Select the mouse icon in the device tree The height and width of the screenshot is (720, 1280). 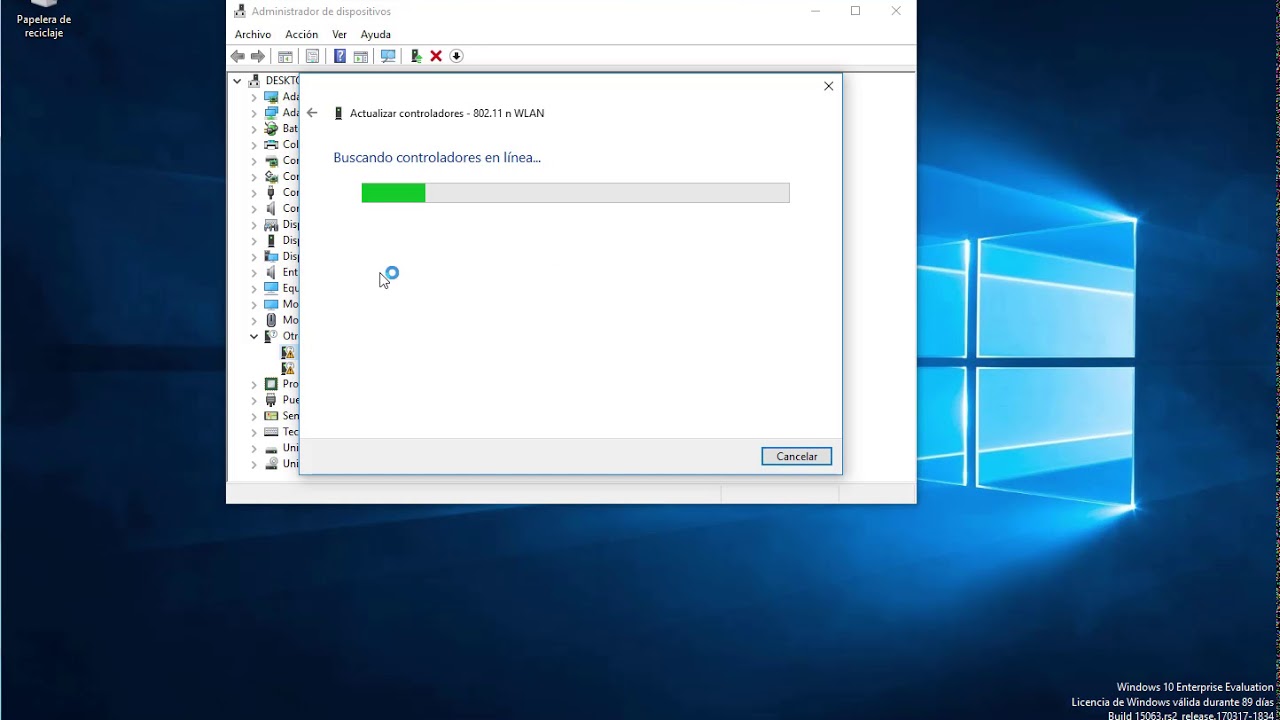[x=271, y=320]
